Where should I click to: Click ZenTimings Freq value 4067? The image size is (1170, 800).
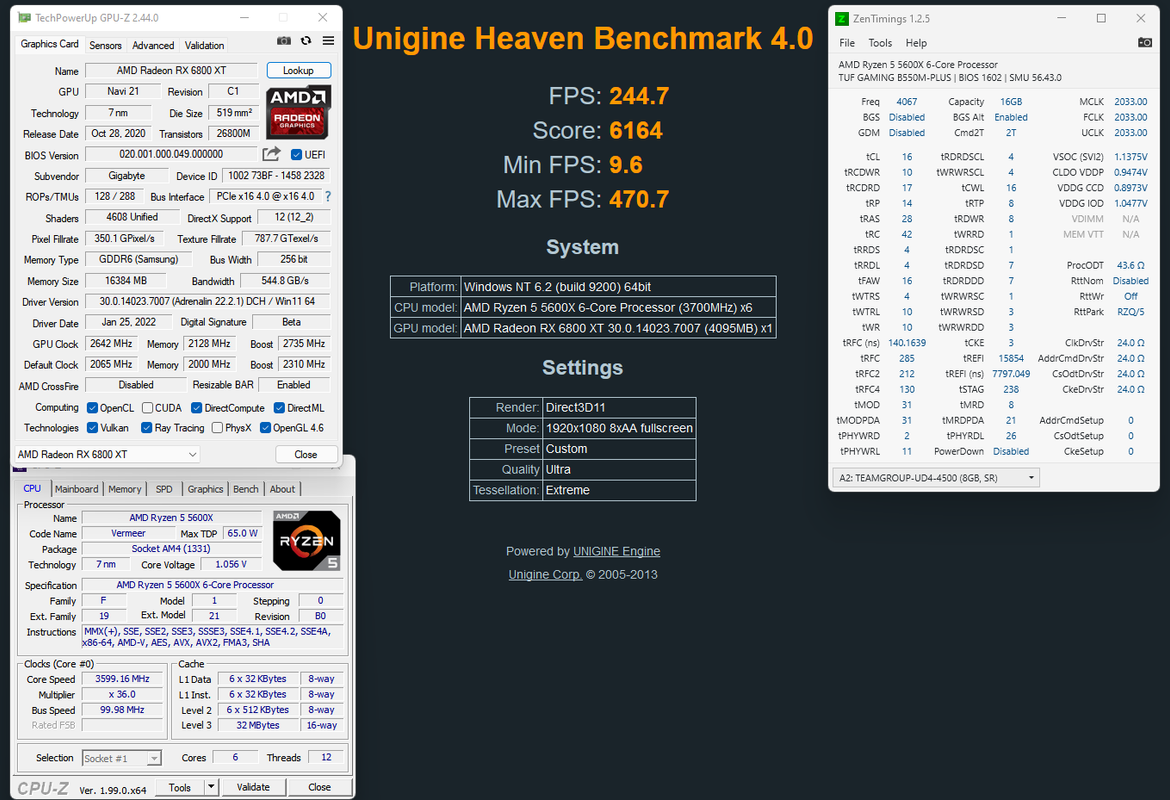click(907, 101)
